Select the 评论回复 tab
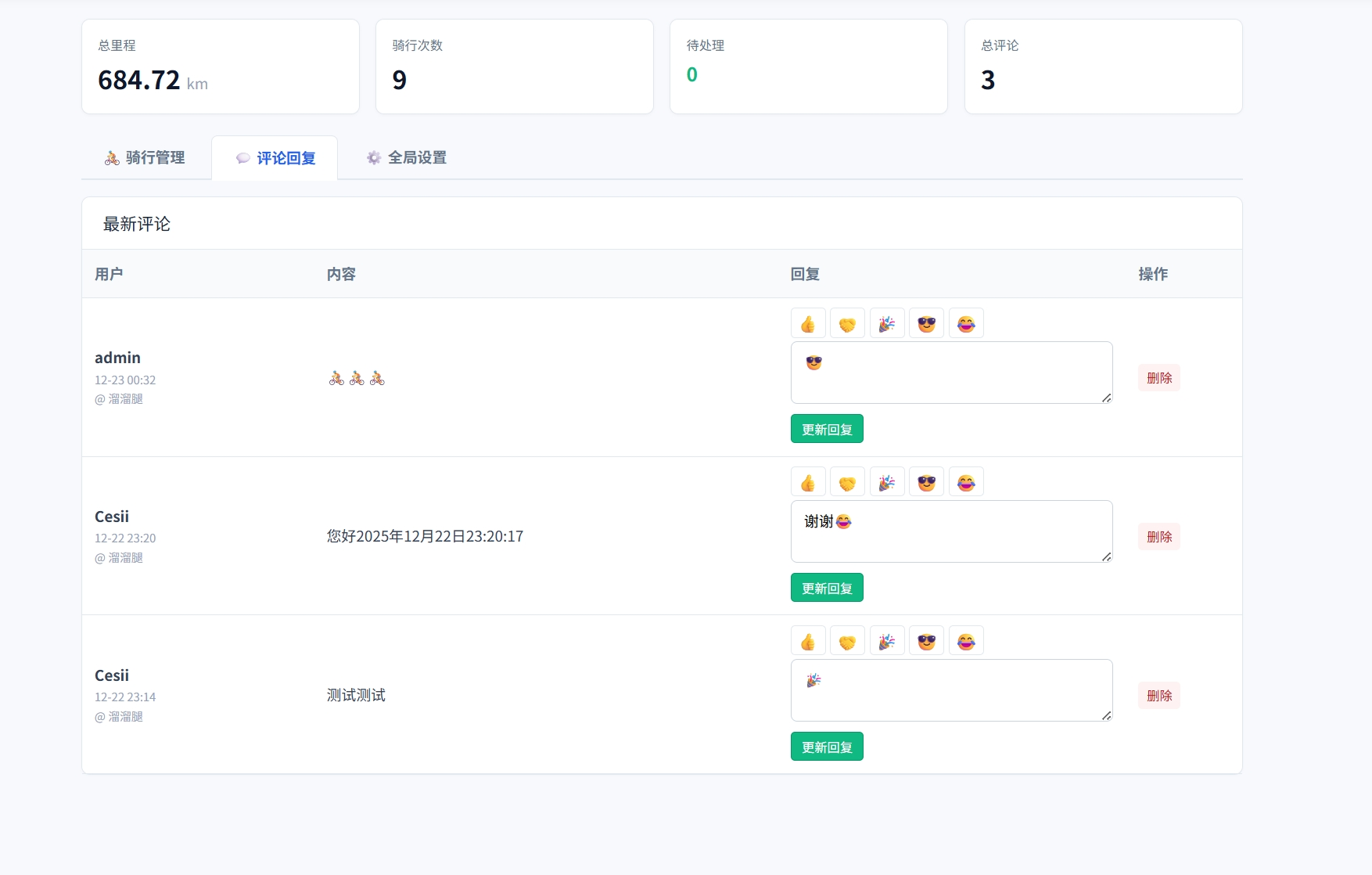This screenshot has width=1372, height=875. (x=275, y=158)
